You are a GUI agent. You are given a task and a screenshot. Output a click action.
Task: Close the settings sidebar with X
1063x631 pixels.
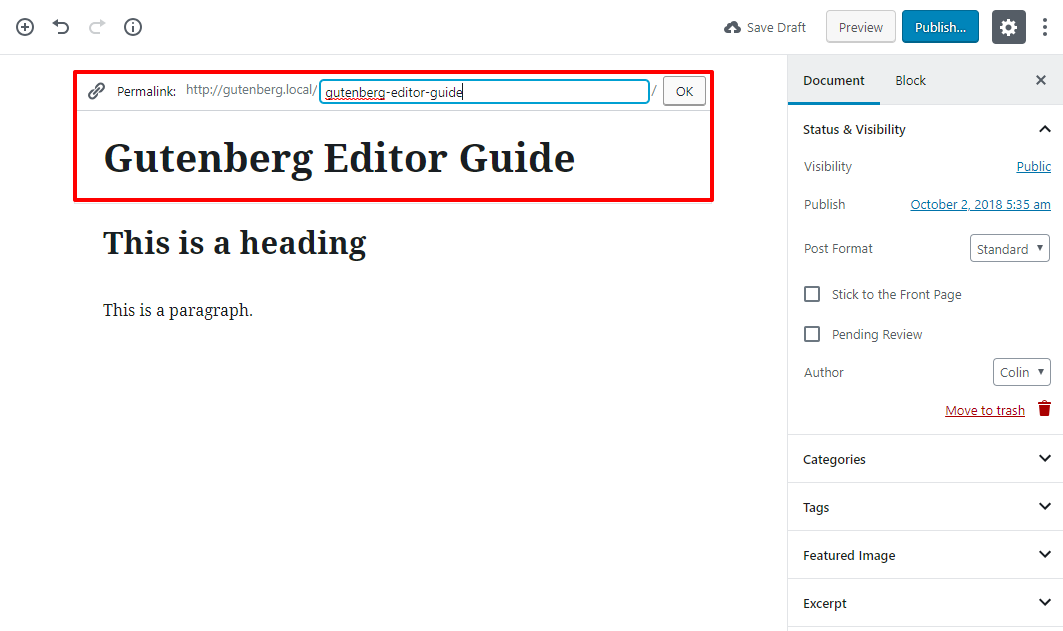[1041, 80]
